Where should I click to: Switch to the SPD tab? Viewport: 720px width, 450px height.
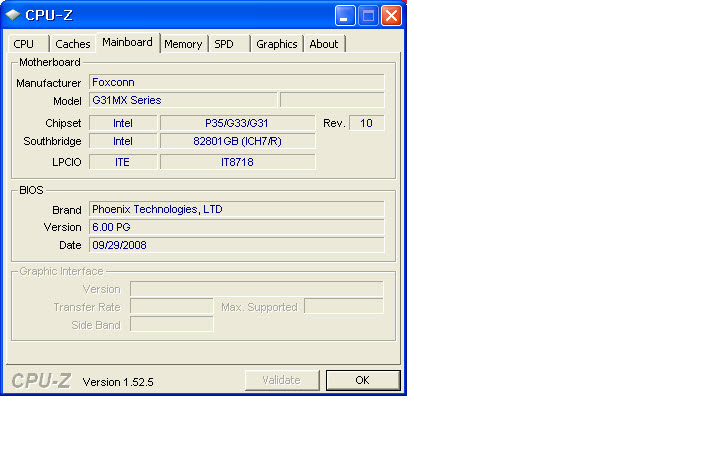point(229,44)
